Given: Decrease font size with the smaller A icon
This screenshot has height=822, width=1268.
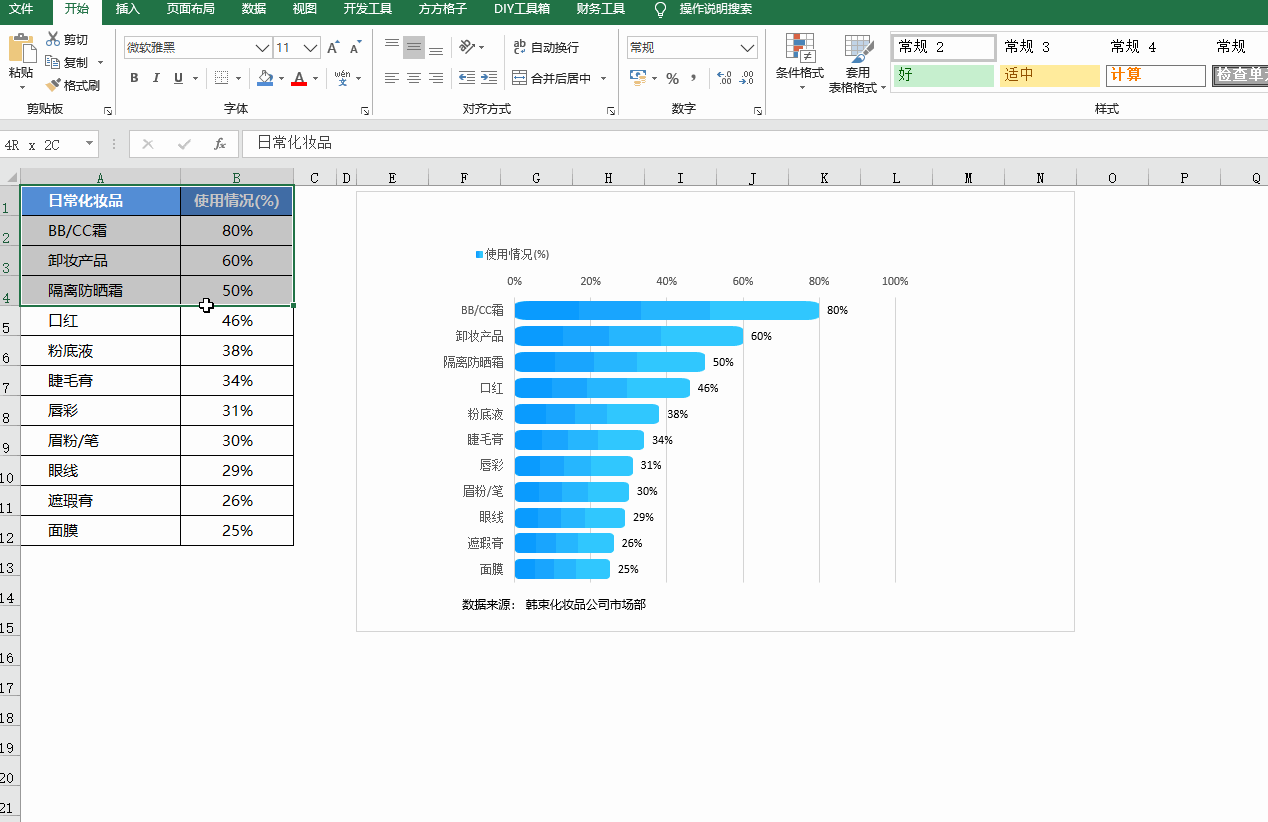Looking at the screenshot, I should (x=356, y=48).
